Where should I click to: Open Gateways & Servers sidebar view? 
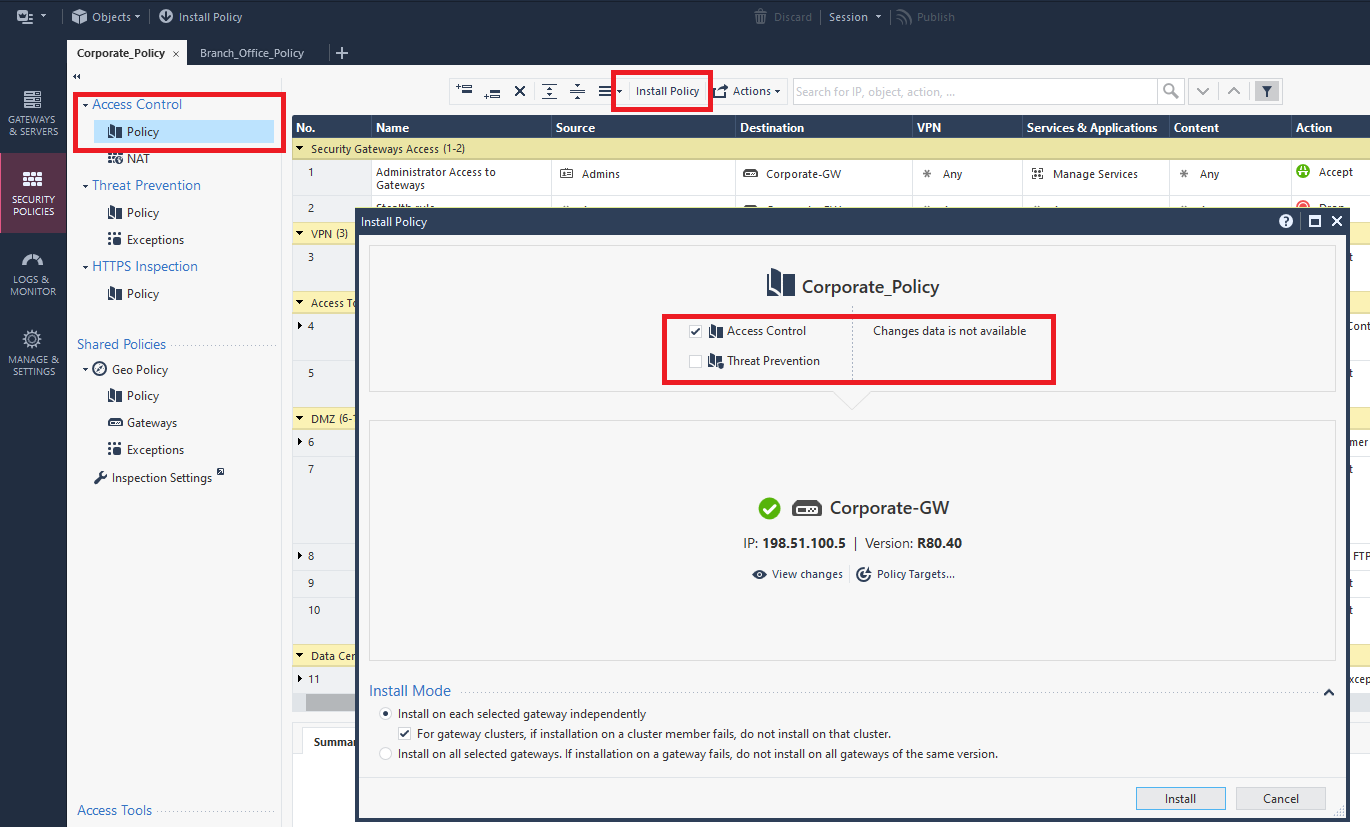[33, 112]
